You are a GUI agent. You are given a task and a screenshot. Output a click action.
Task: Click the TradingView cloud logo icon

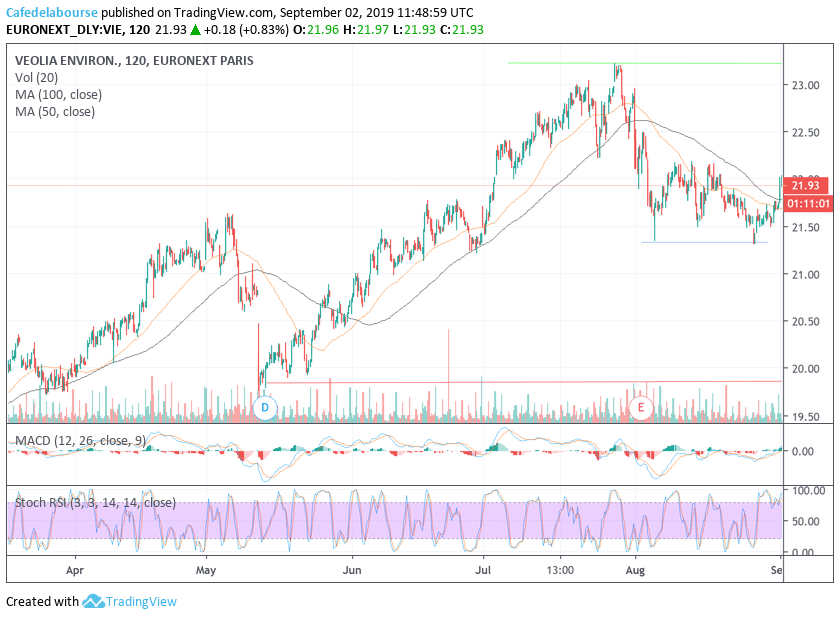[93, 601]
